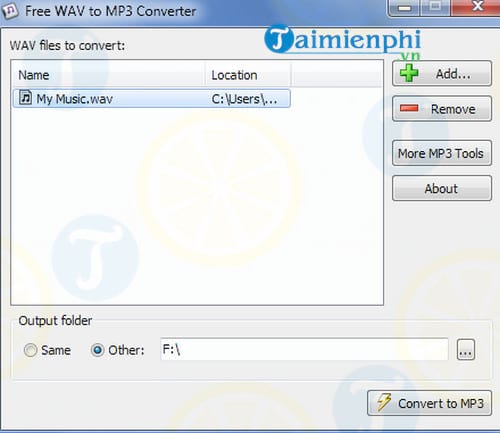This screenshot has width=500, height=433.
Task: Sort list by Name column header
Action: point(108,75)
